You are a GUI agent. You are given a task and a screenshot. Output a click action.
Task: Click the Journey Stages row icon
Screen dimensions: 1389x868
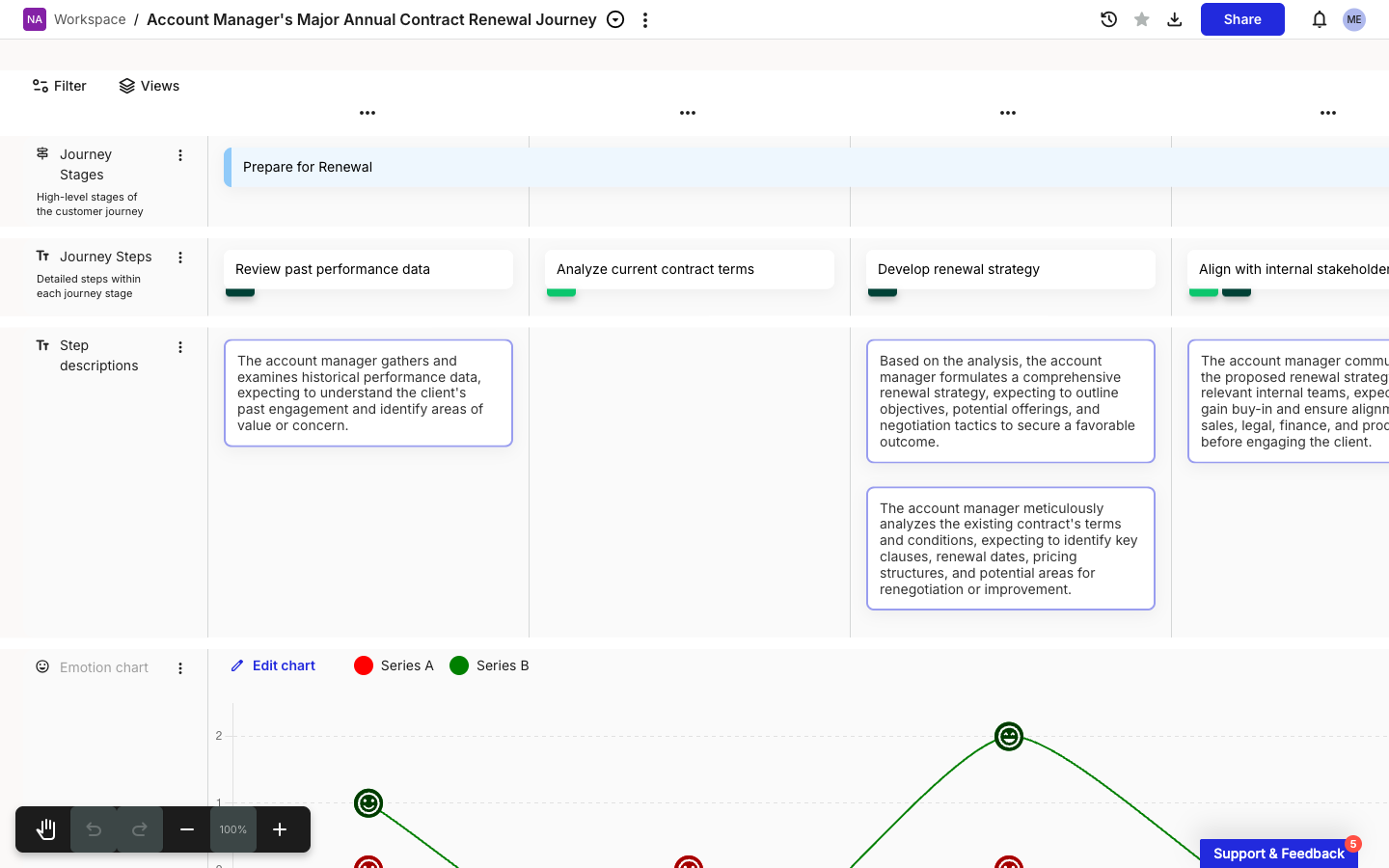tap(42, 153)
